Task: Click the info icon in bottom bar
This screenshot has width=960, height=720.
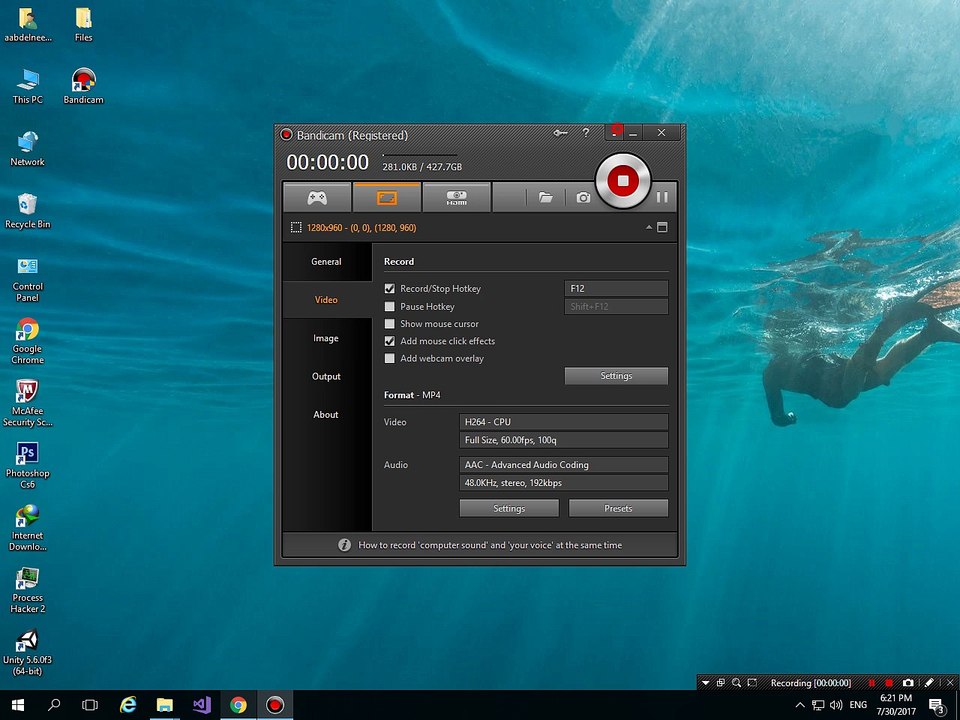Action: point(344,545)
